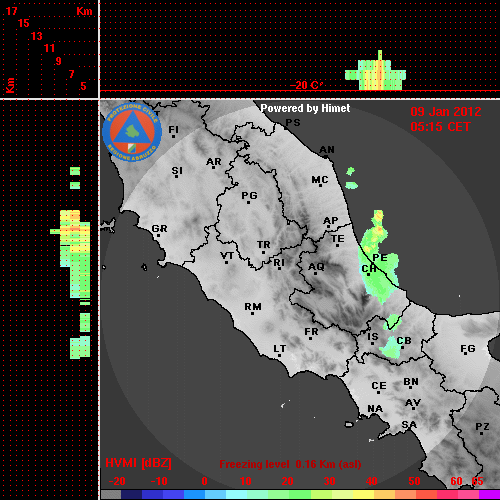Click the '9' km height label
The height and width of the screenshot is (500, 500).
point(59,61)
